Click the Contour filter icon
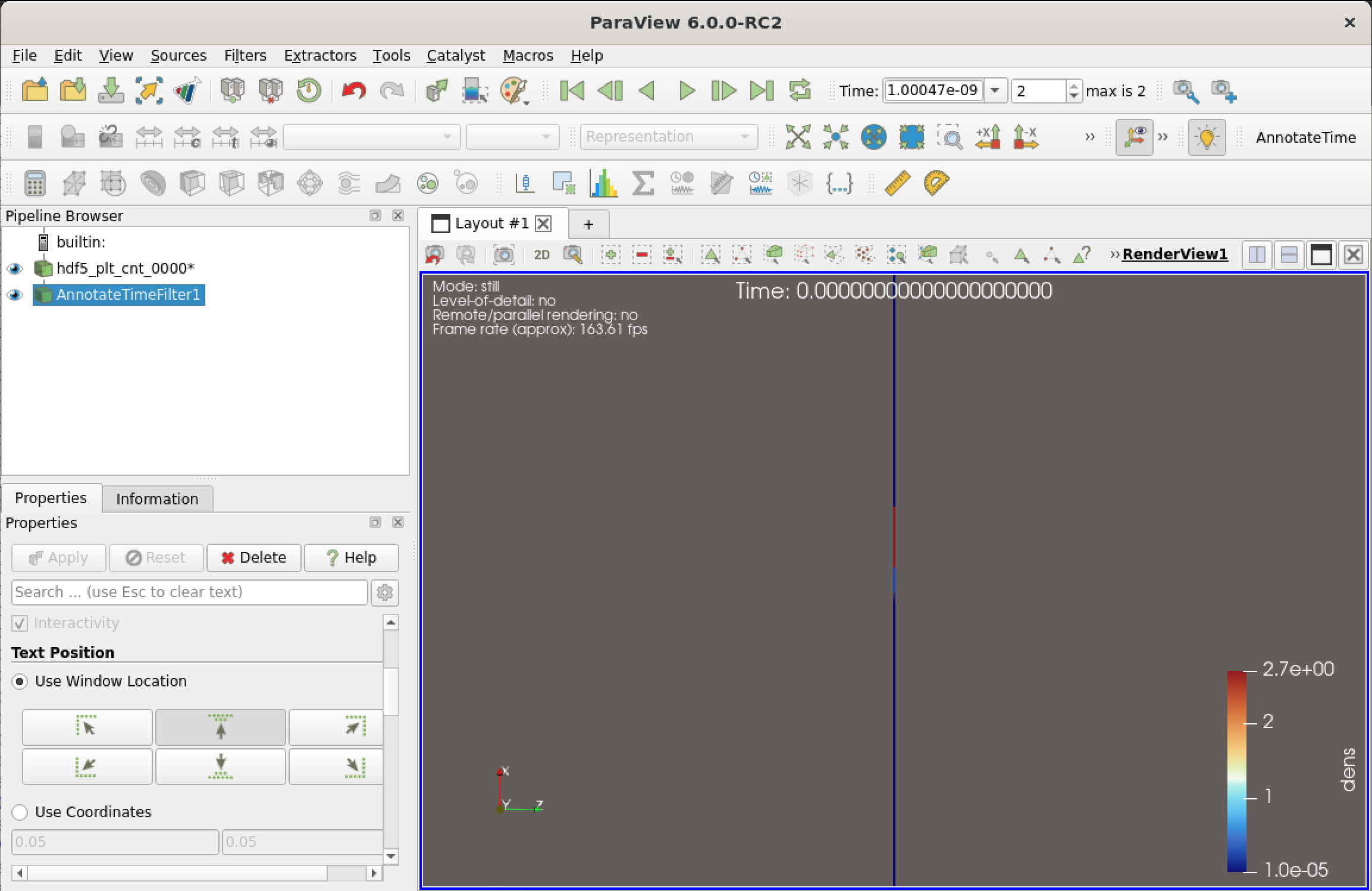 click(153, 183)
